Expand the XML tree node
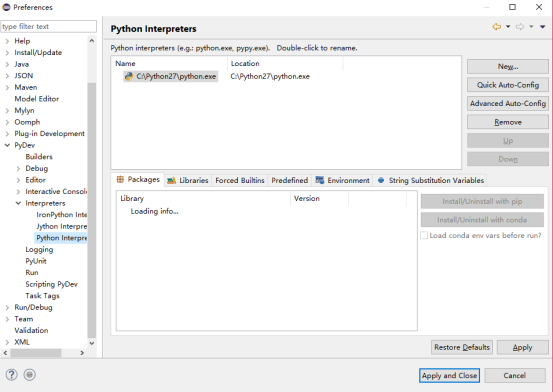Screen dimensions: 553x392 pos(7,342)
